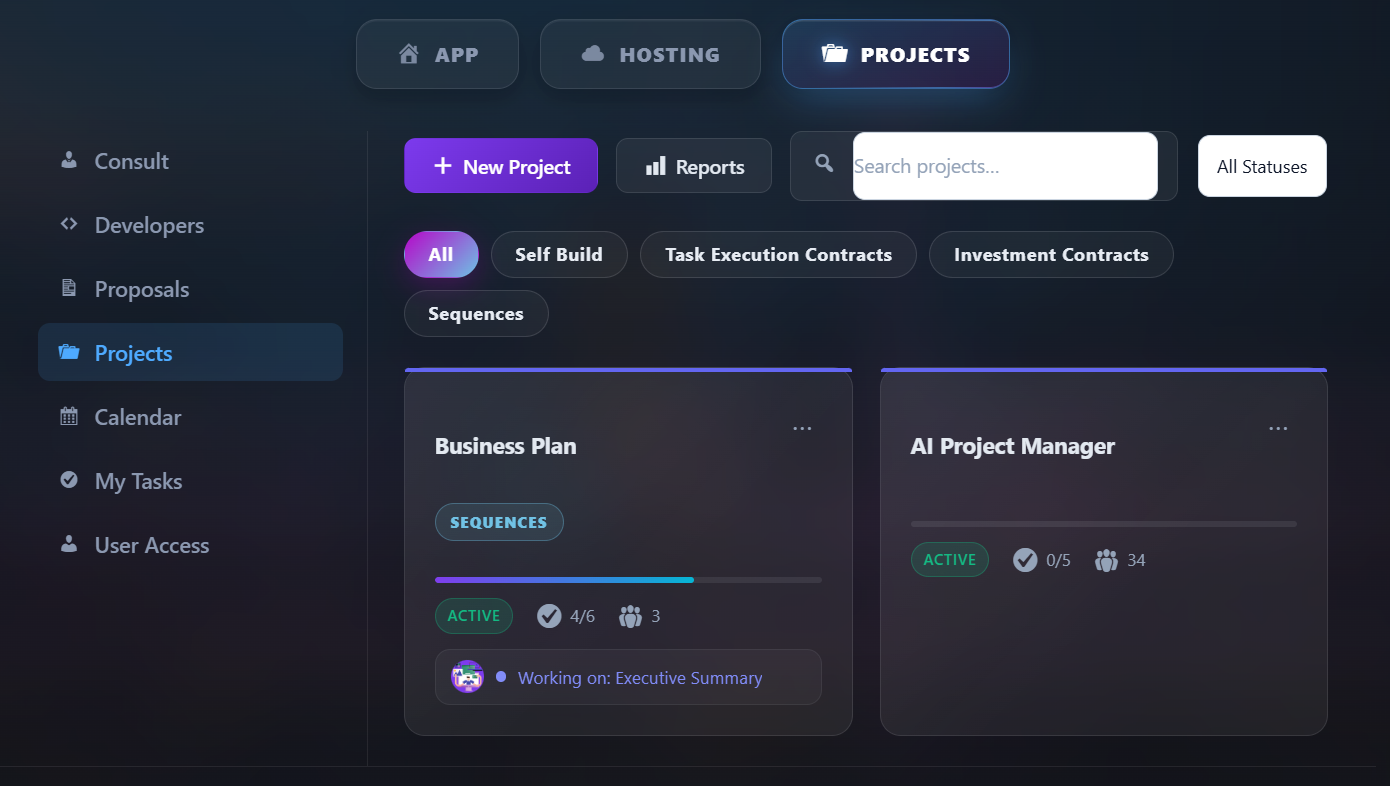The image size is (1390, 786).
Task: Switch to the Hosting tab
Action: click(650, 54)
